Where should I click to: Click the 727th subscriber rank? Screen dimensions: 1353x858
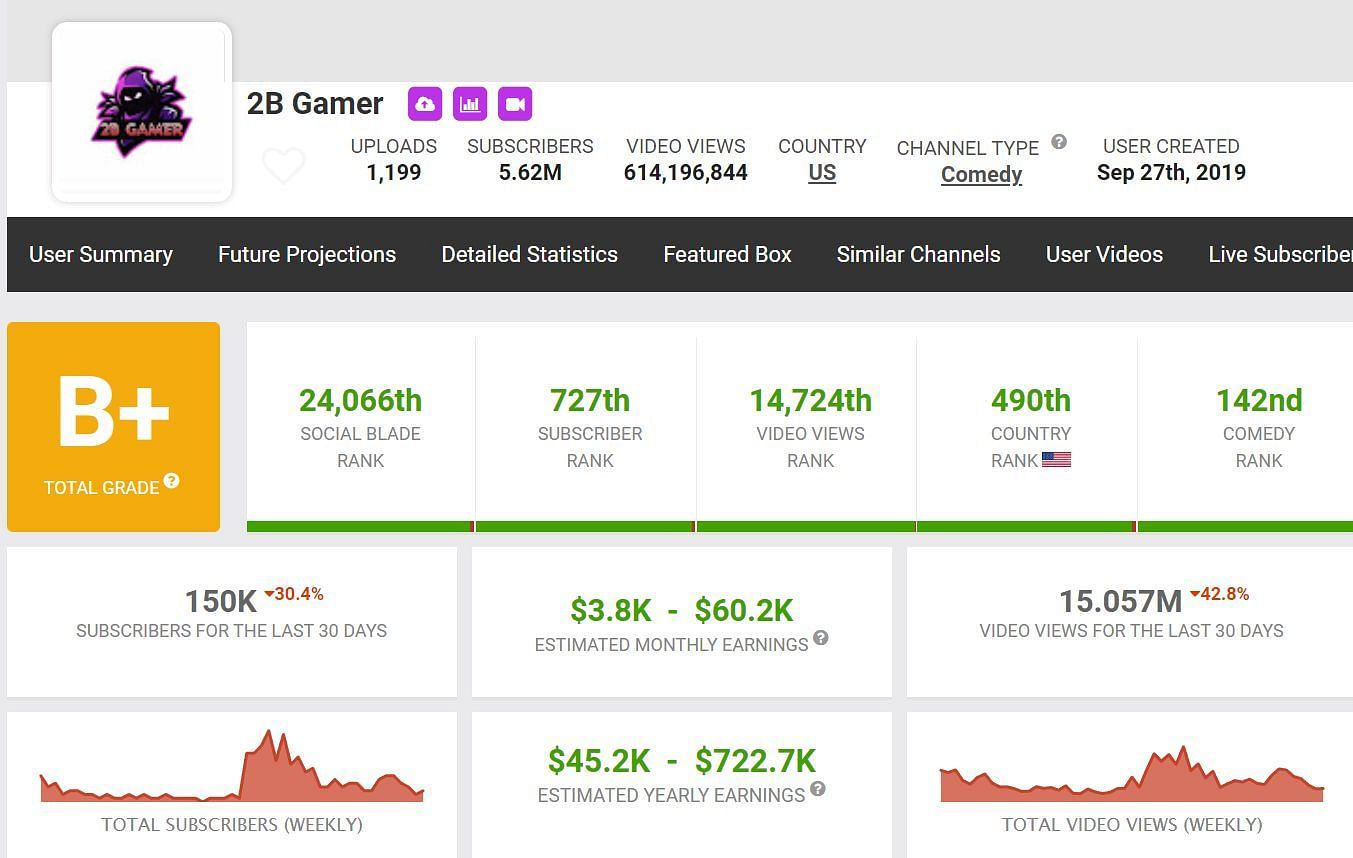point(590,401)
